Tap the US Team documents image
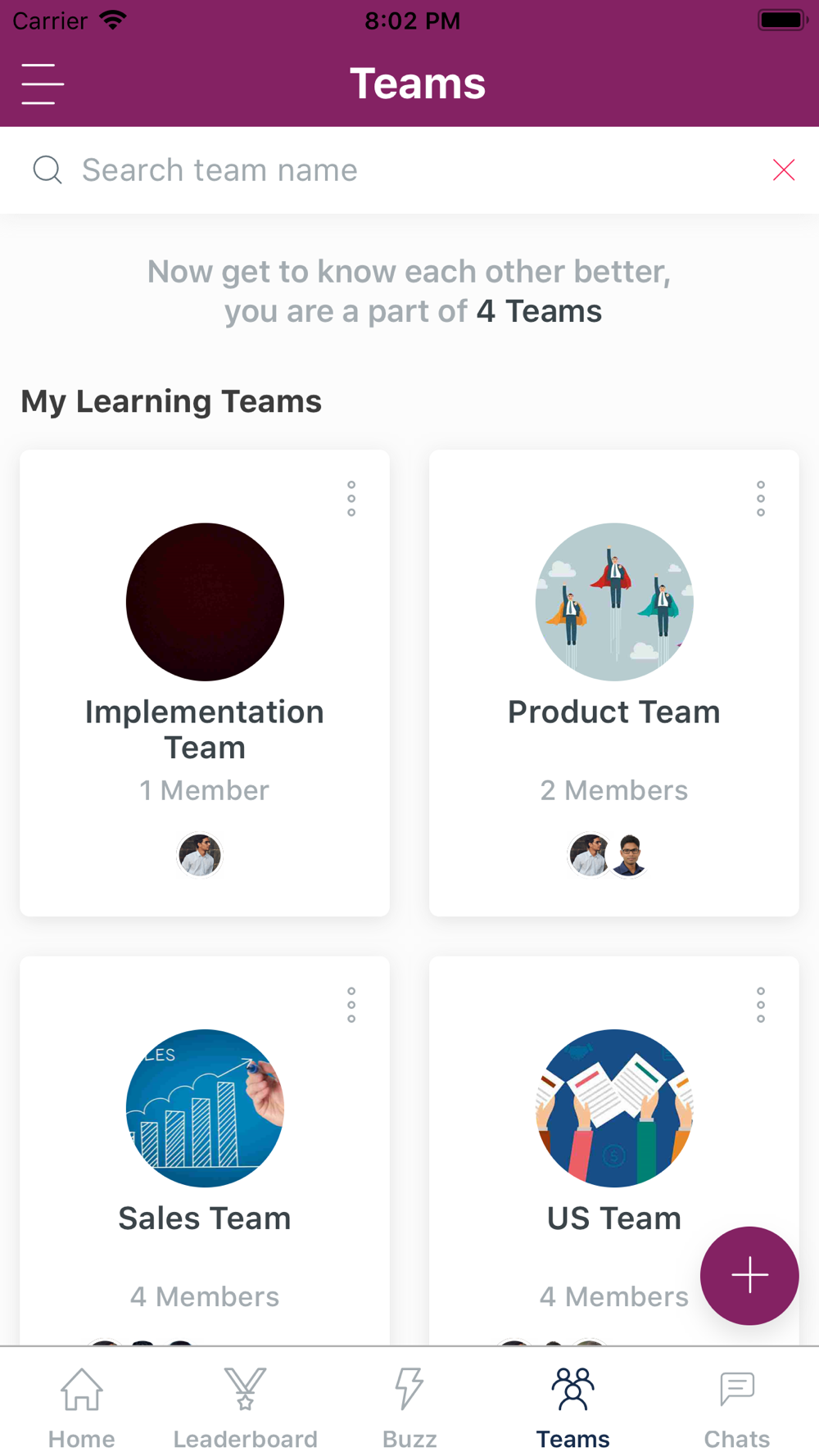The image size is (819, 1456). [614, 1108]
